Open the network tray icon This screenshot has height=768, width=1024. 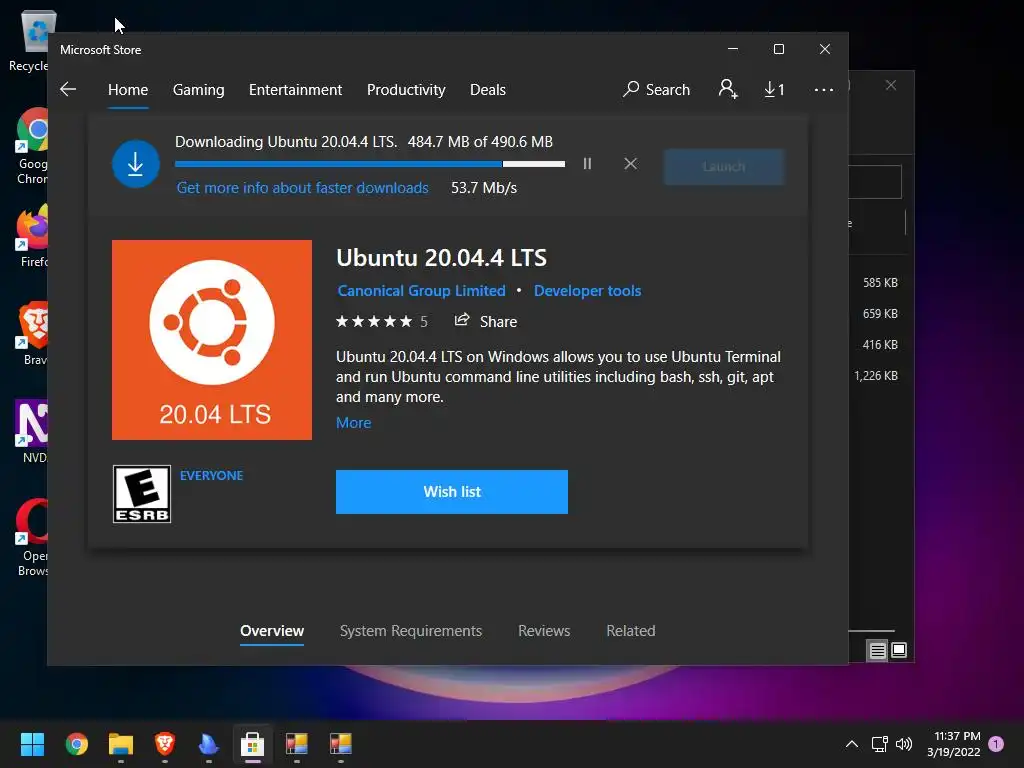[880, 744]
